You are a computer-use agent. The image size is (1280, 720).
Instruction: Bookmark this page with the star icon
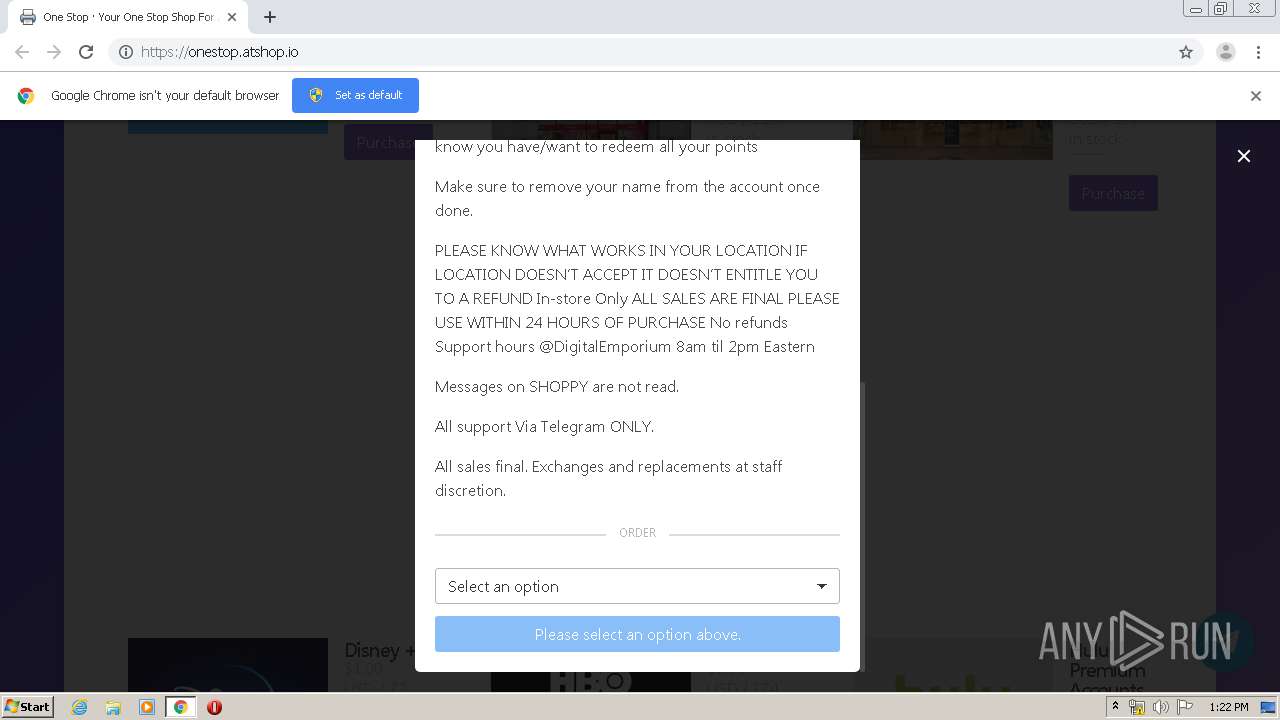click(1186, 52)
